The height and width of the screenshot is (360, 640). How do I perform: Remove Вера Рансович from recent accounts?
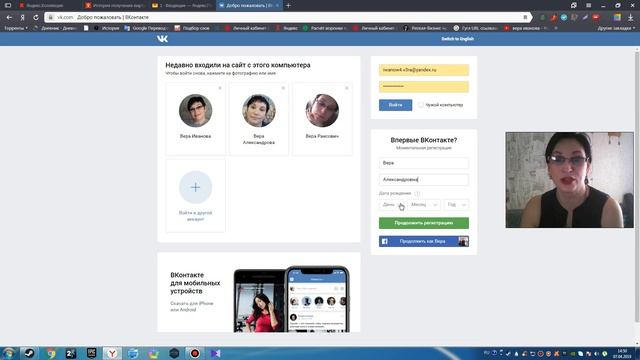click(x=347, y=88)
